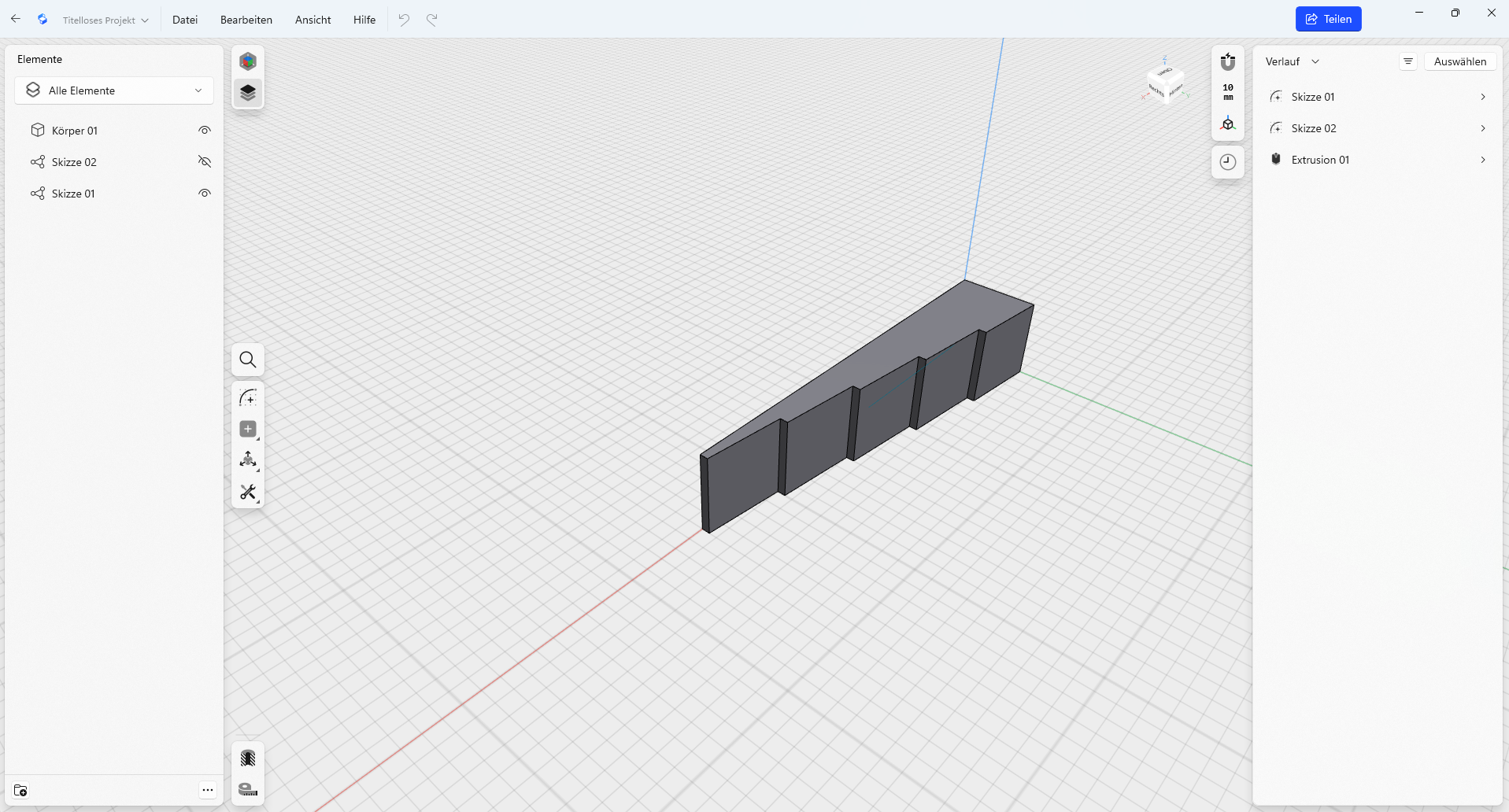The width and height of the screenshot is (1509, 812).
Task: Open more options ellipsis in Elemente panel
Action: tap(208, 790)
